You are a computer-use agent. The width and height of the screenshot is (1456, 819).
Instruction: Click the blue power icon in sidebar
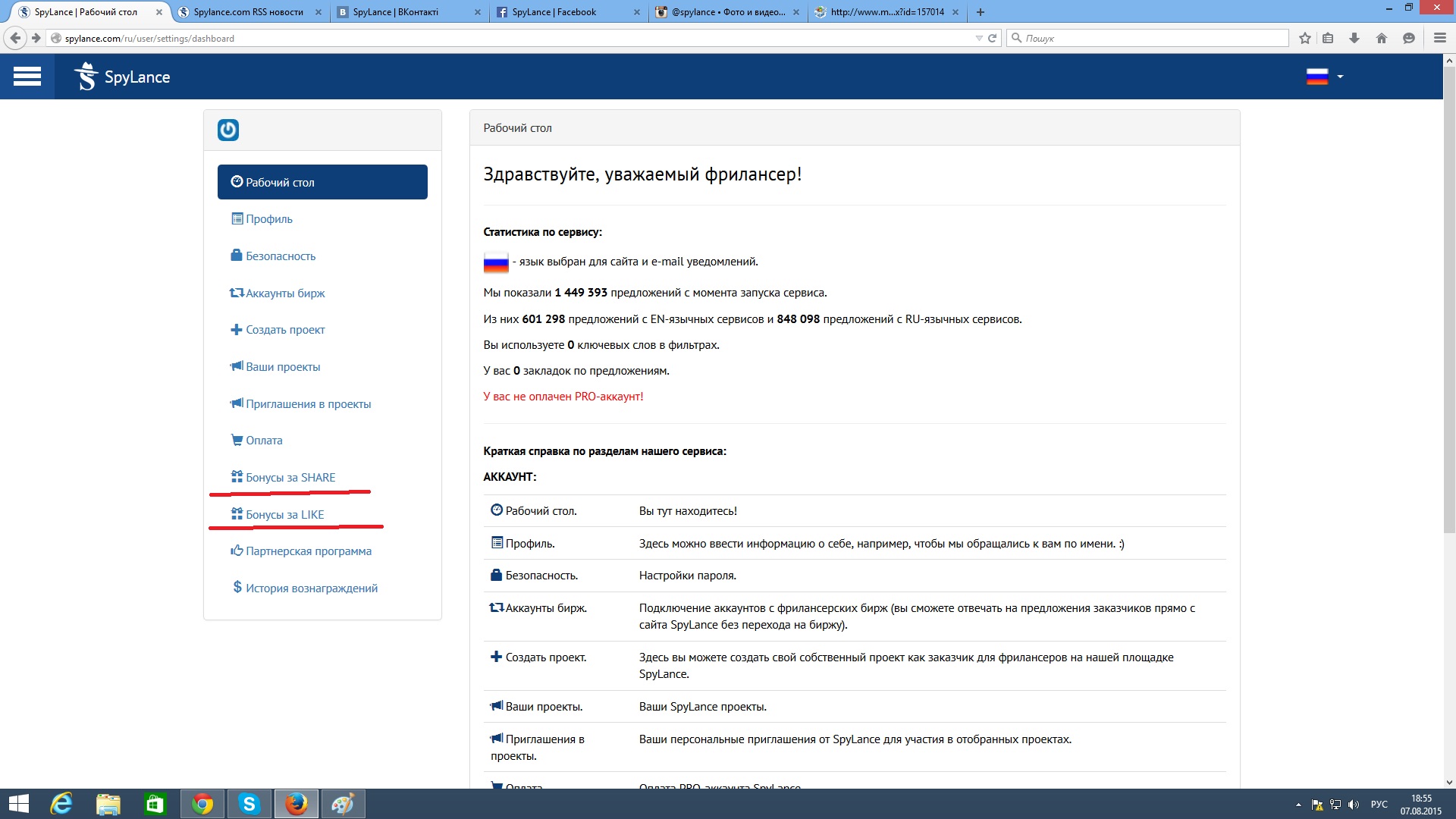[x=228, y=130]
